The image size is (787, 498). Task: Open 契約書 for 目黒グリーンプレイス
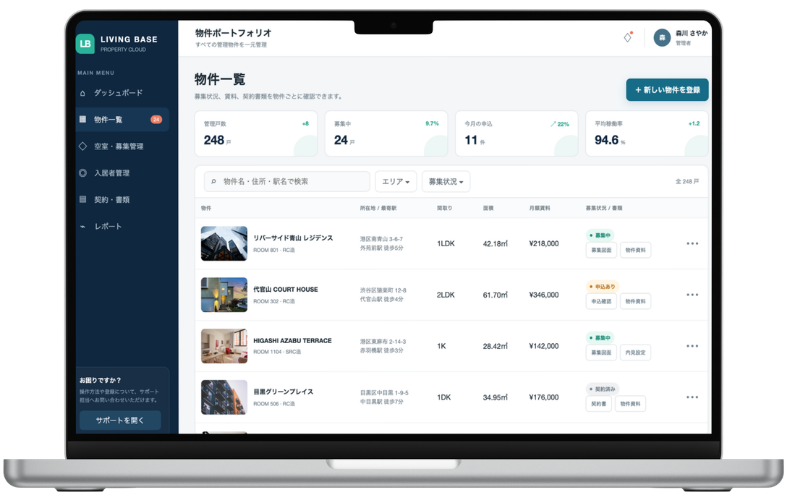coord(599,404)
